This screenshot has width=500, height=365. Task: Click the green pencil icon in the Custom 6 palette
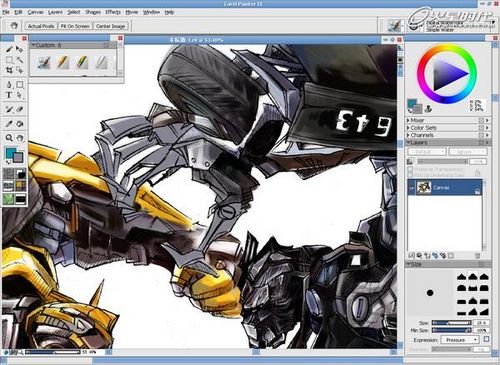pos(82,62)
